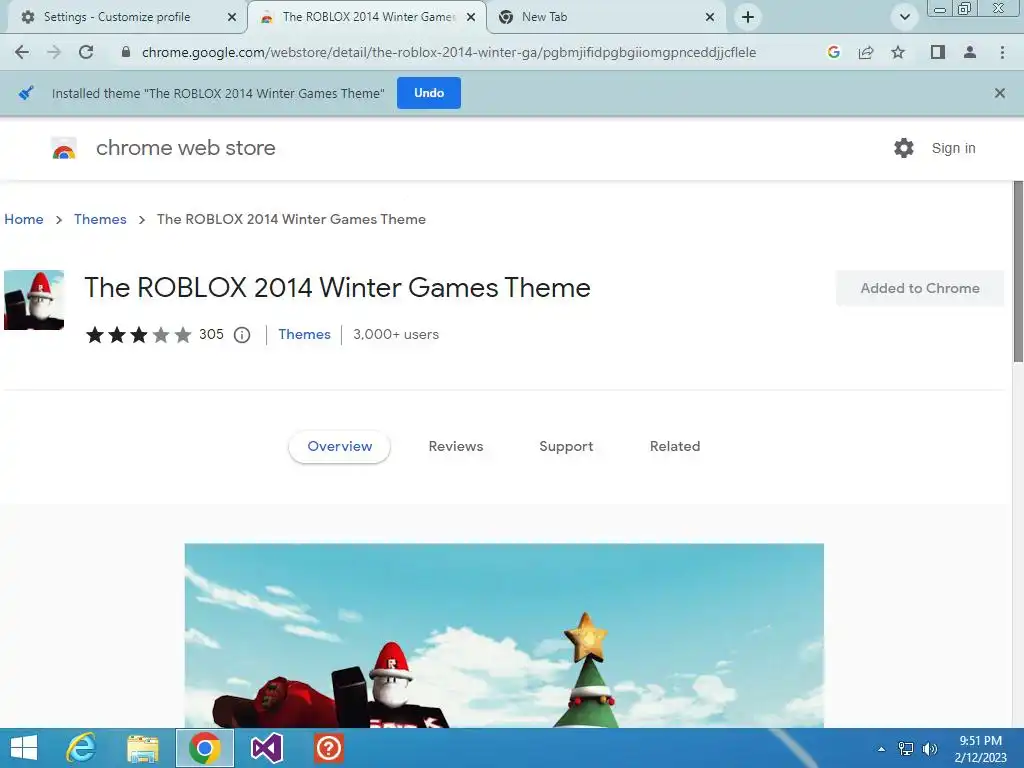This screenshot has height=768, width=1024.
Task: Share this page with the share icon
Action: point(866,52)
